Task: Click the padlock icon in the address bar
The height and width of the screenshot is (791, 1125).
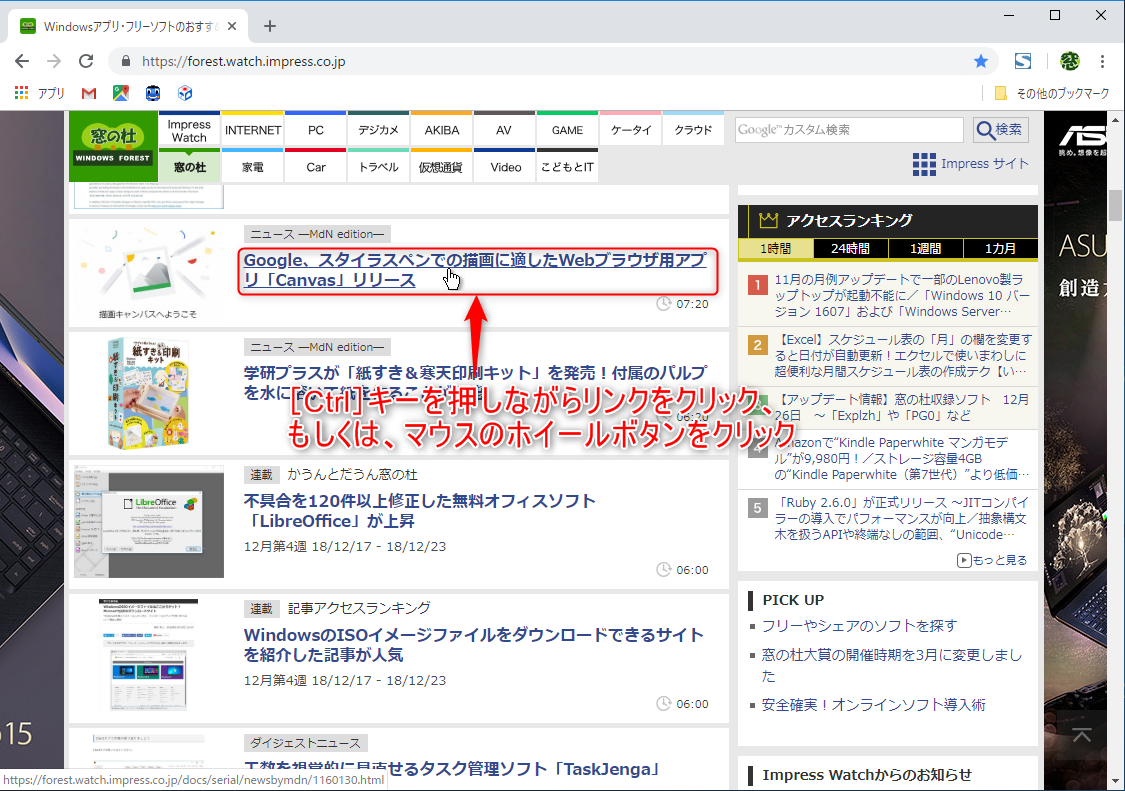Action: (x=126, y=61)
